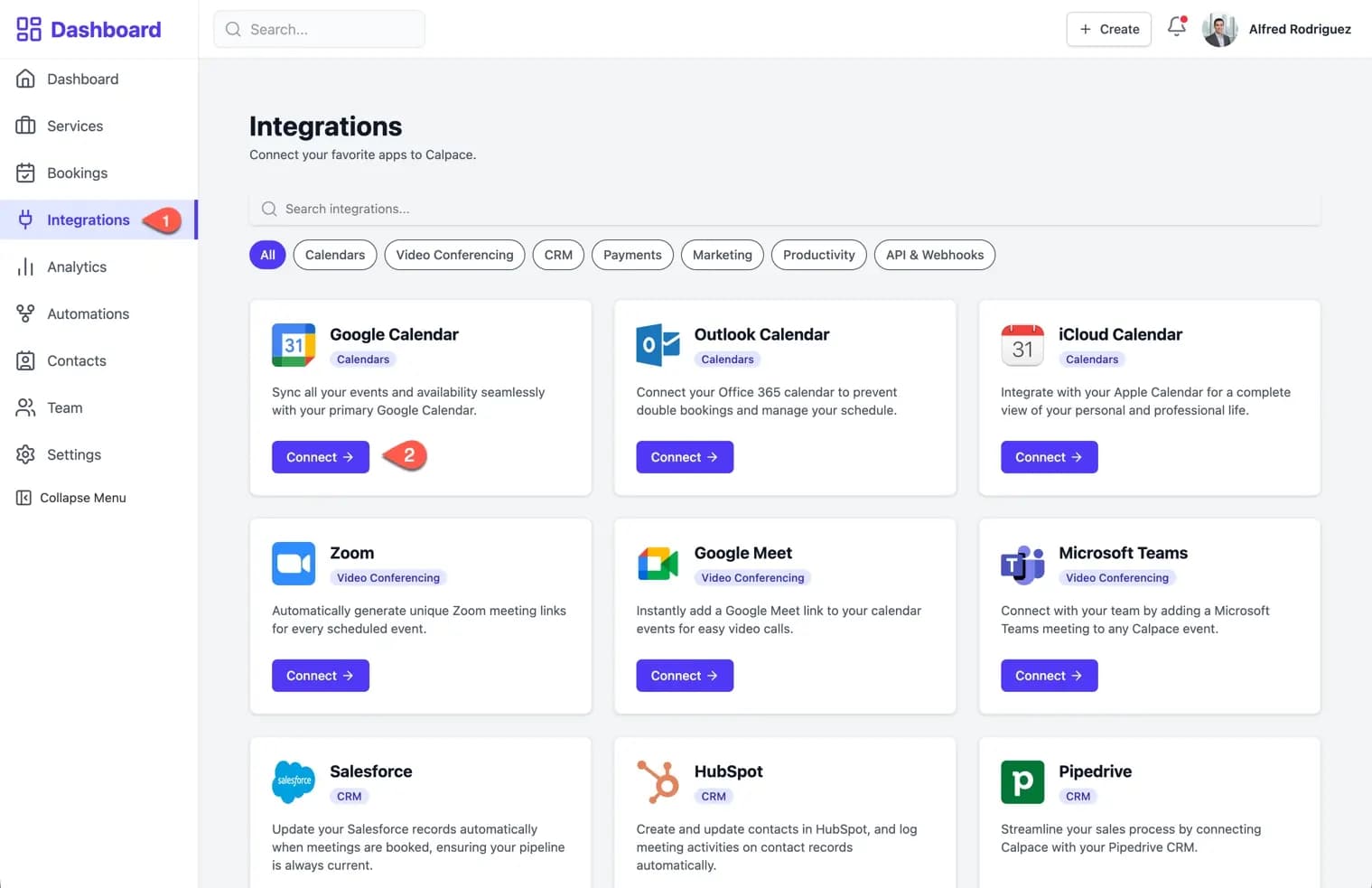Click Alfred Rodriguez's profile avatar
1372x888 pixels.
click(x=1219, y=30)
